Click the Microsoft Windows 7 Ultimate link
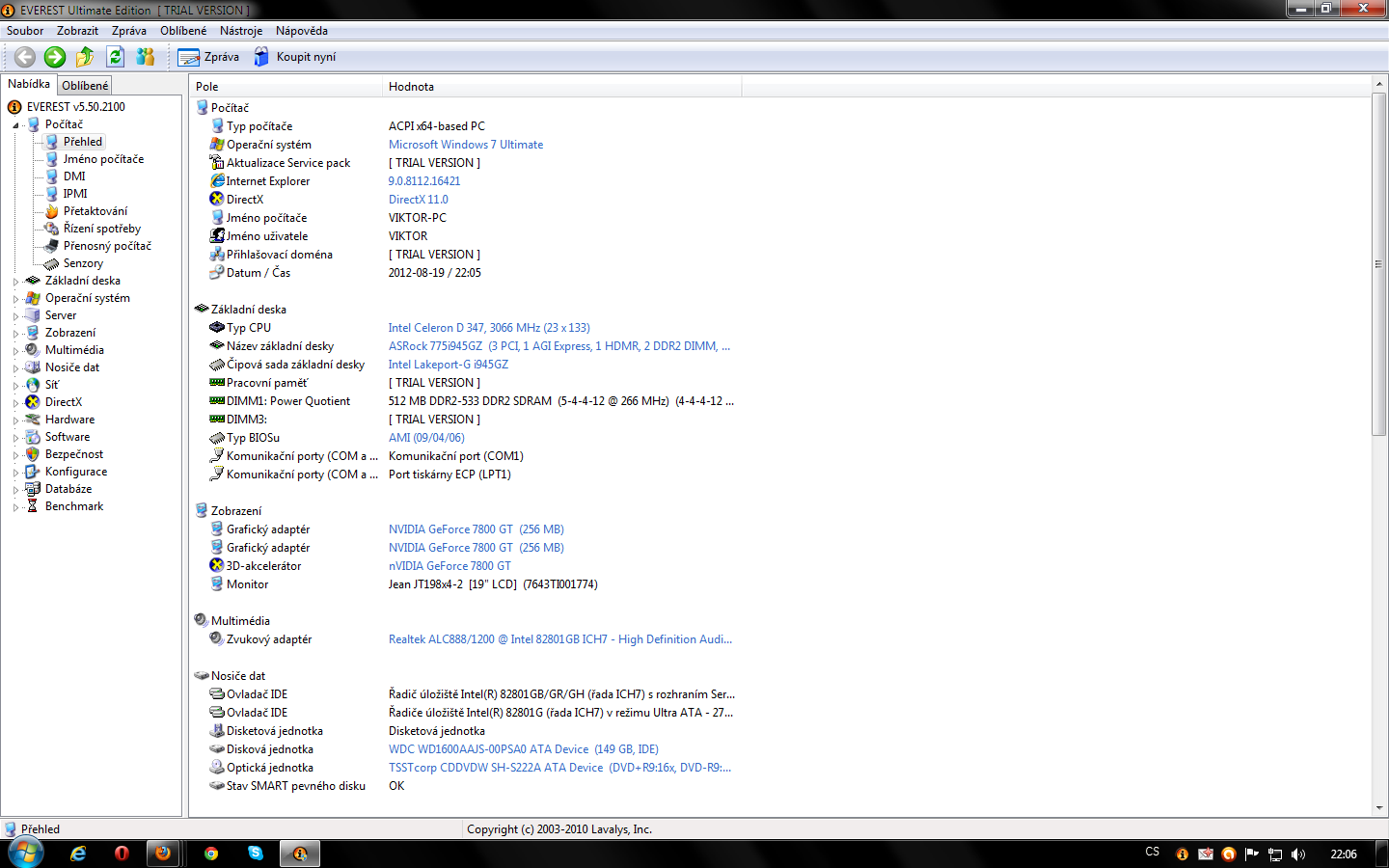The image size is (1389, 868). (466, 145)
